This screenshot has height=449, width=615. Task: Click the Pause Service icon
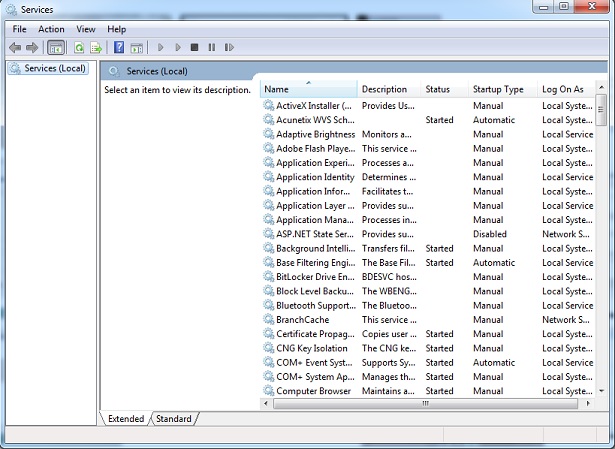point(212,47)
